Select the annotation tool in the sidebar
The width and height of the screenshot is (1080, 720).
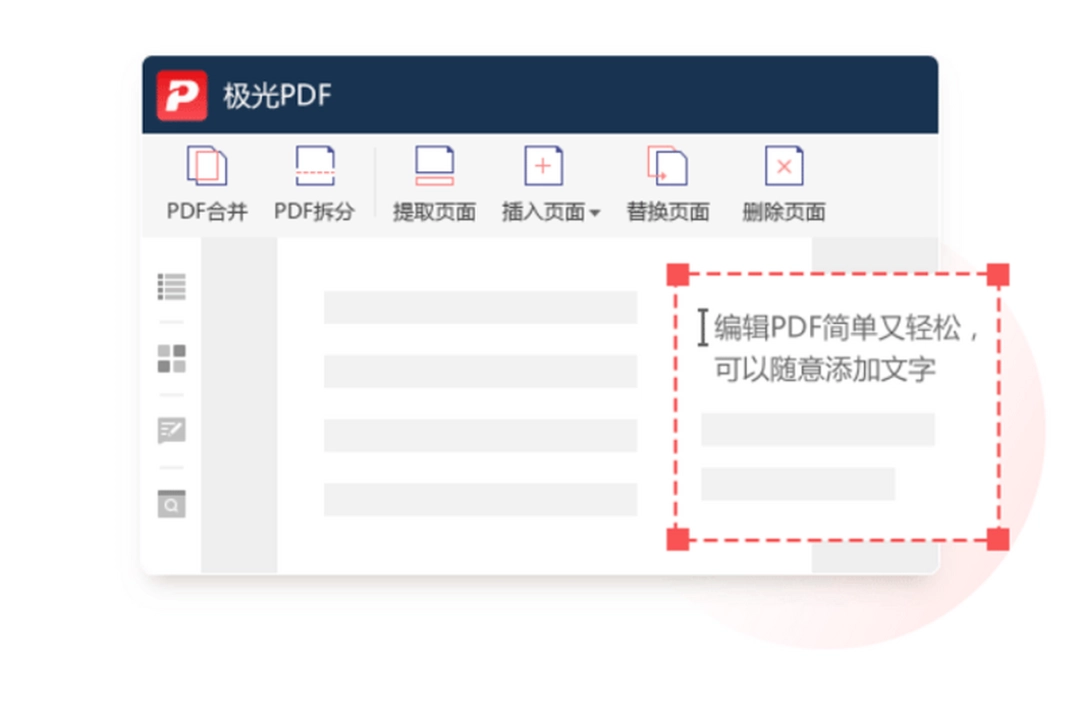(x=172, y=431)
